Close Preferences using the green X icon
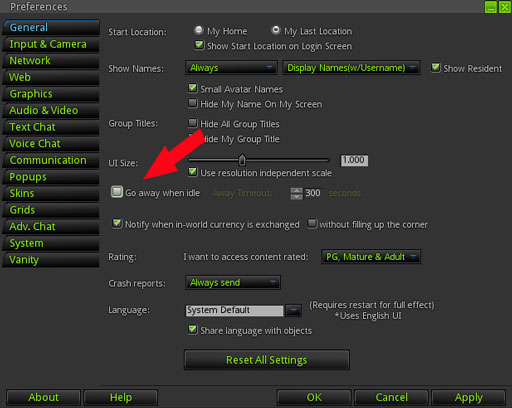 (505, 7)
